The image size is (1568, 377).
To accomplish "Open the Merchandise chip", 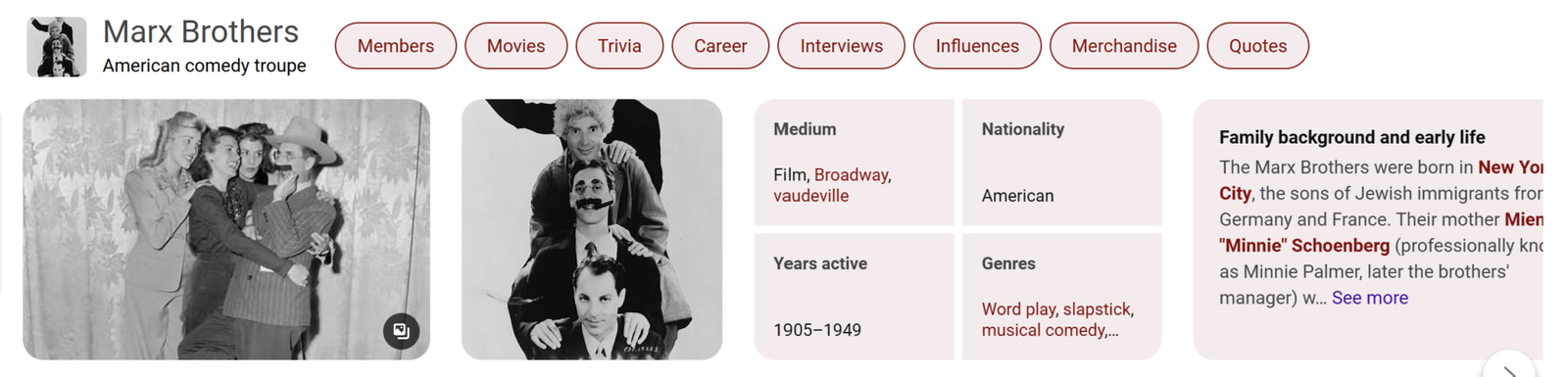I will [1124, 46].
